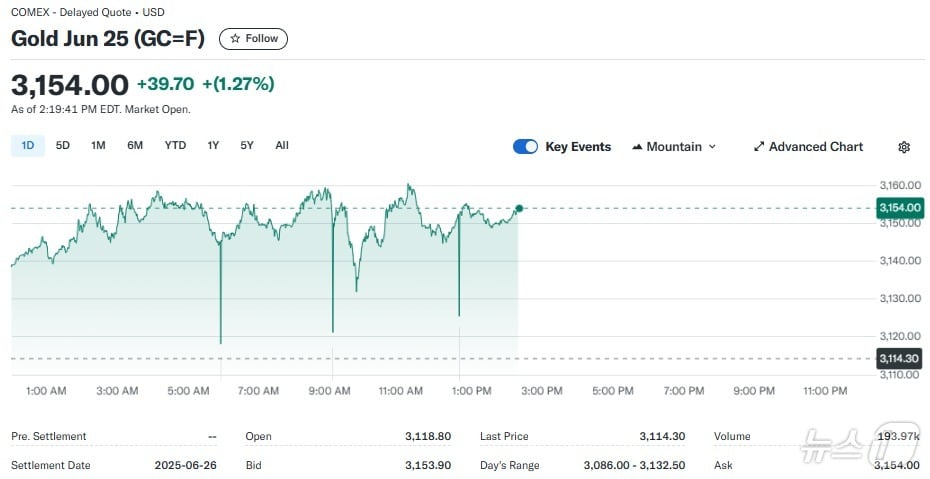Viewport: 930px width, 479px height.
Task: Open the Advanced Chart link
Action: [x=815, y=147]
